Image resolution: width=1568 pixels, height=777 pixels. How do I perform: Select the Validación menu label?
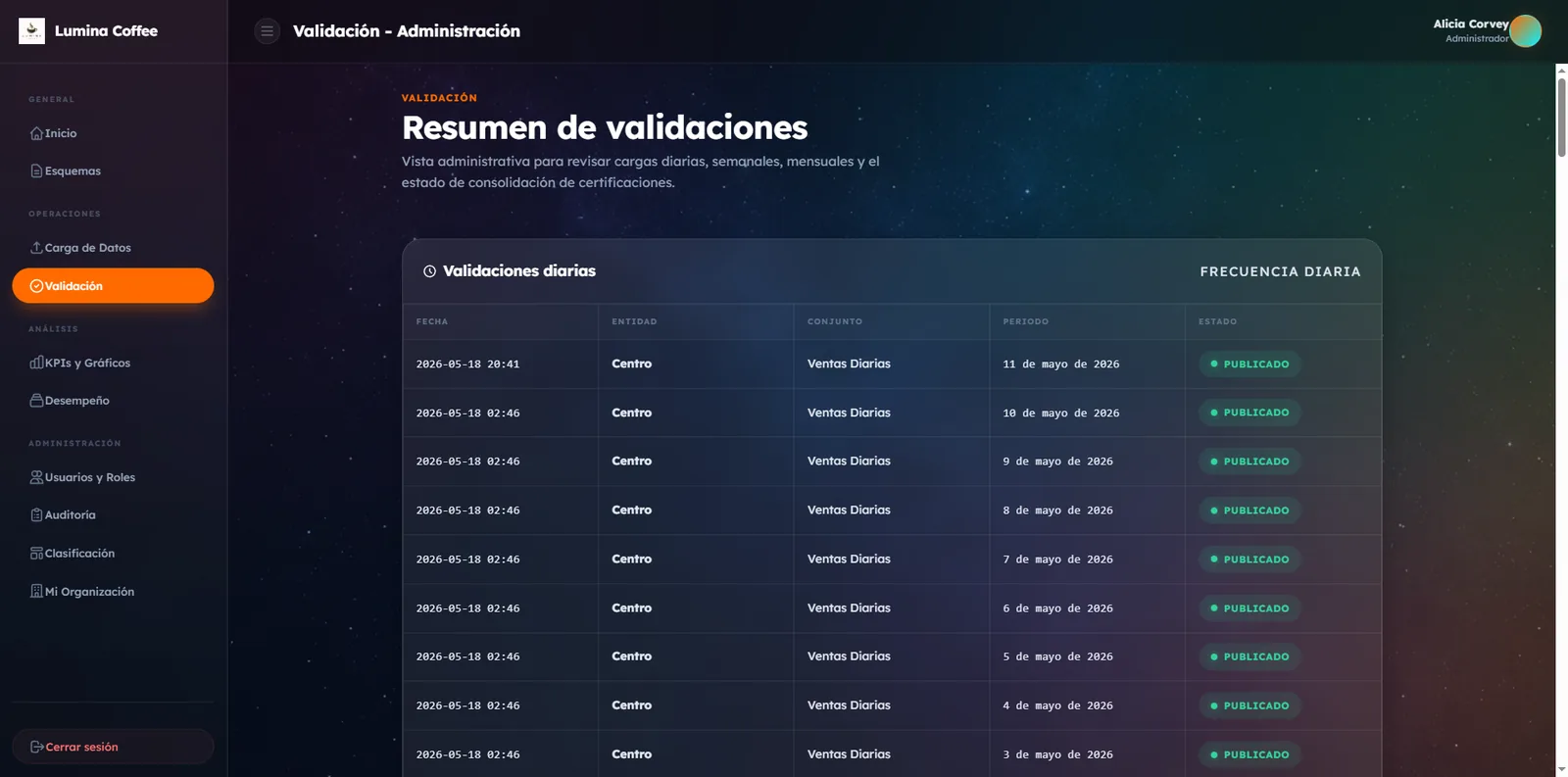click(x=73, y=286)
